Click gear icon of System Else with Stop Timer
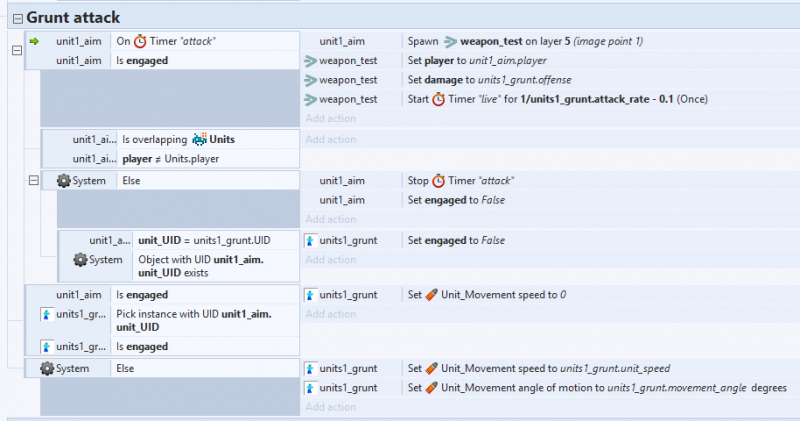This screenshot has height=421, width=800. (64, 181)
